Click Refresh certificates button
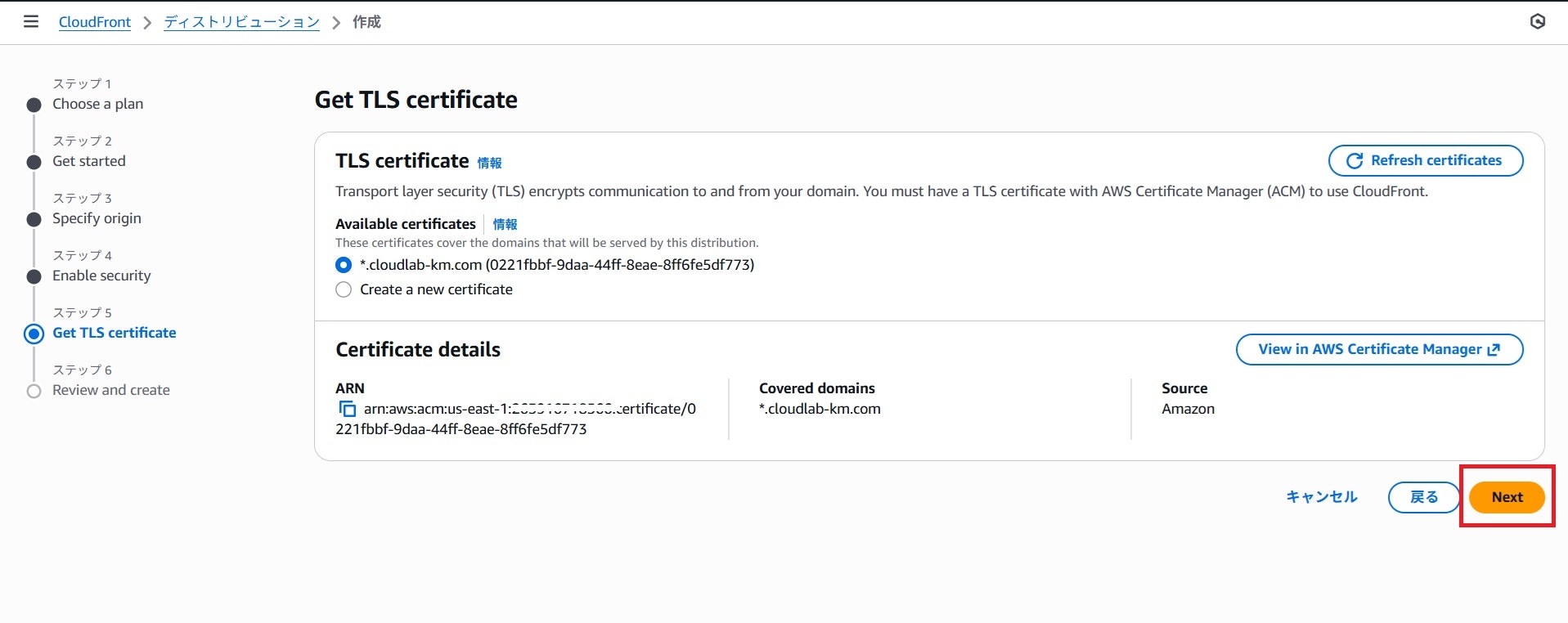The width and height of the screenshot is (1568, 623). 1426,160
